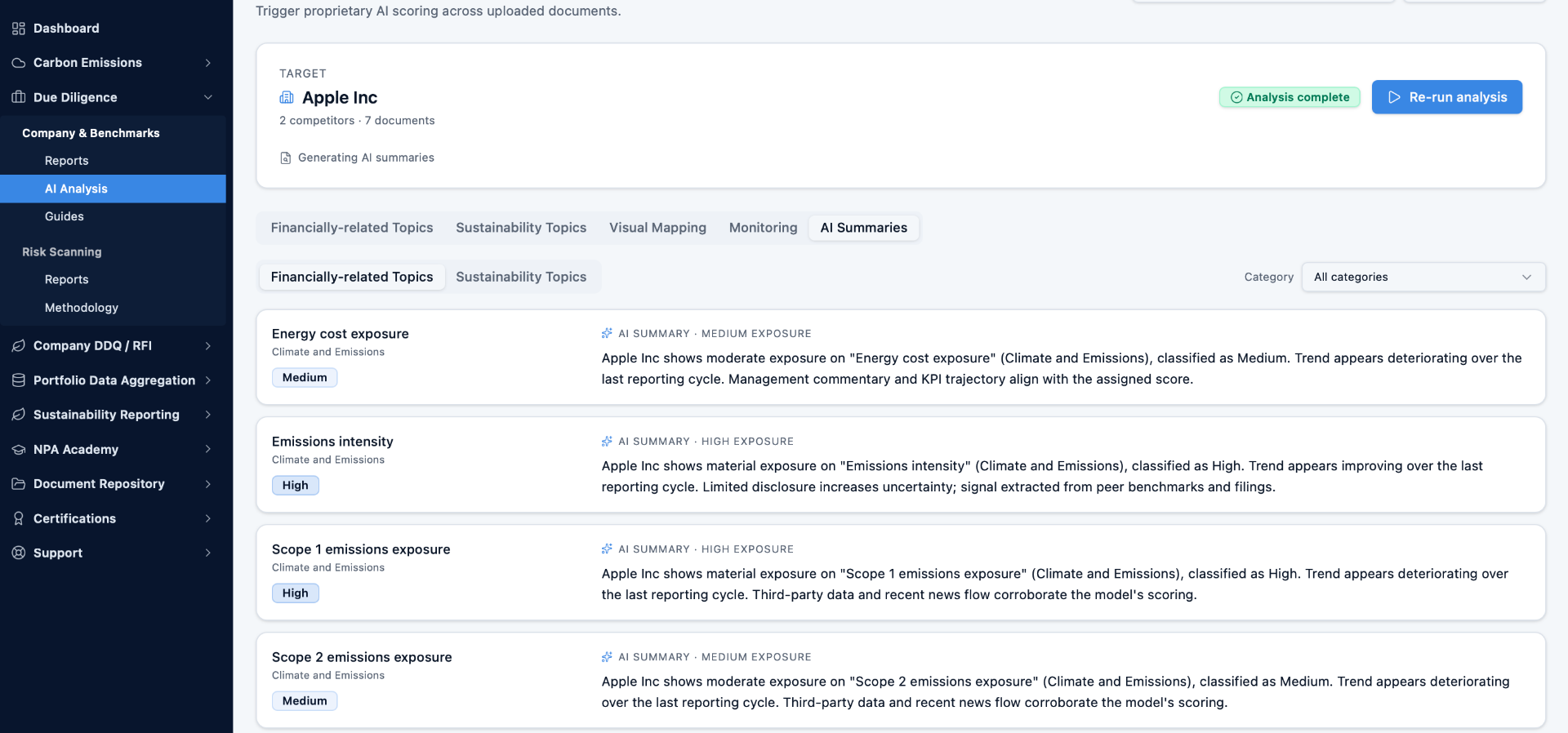Click the Risk Scanning heading
This screenshot has height=733, width=1568.
[62, 252]
